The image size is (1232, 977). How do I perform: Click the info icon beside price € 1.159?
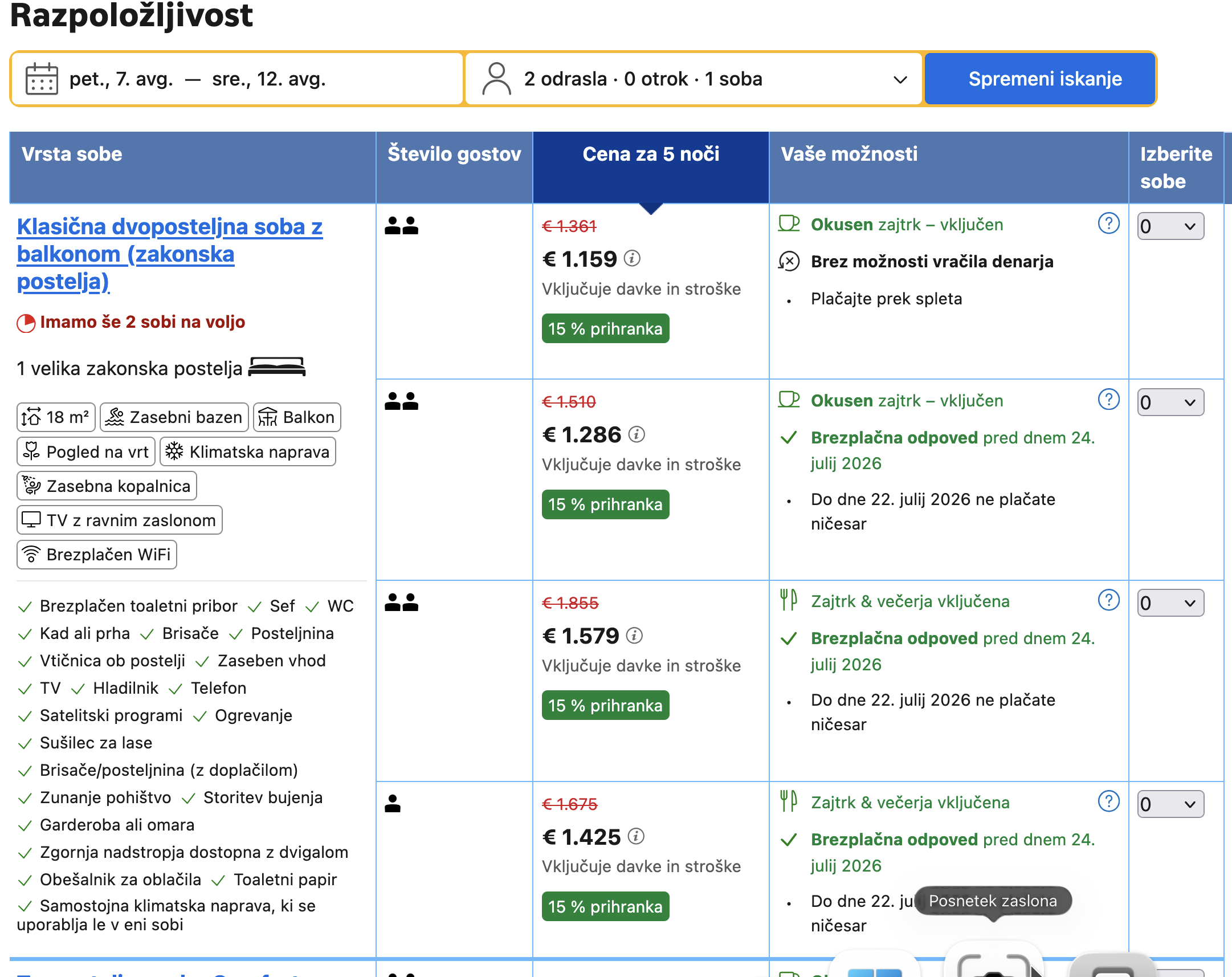pos(632,258)
